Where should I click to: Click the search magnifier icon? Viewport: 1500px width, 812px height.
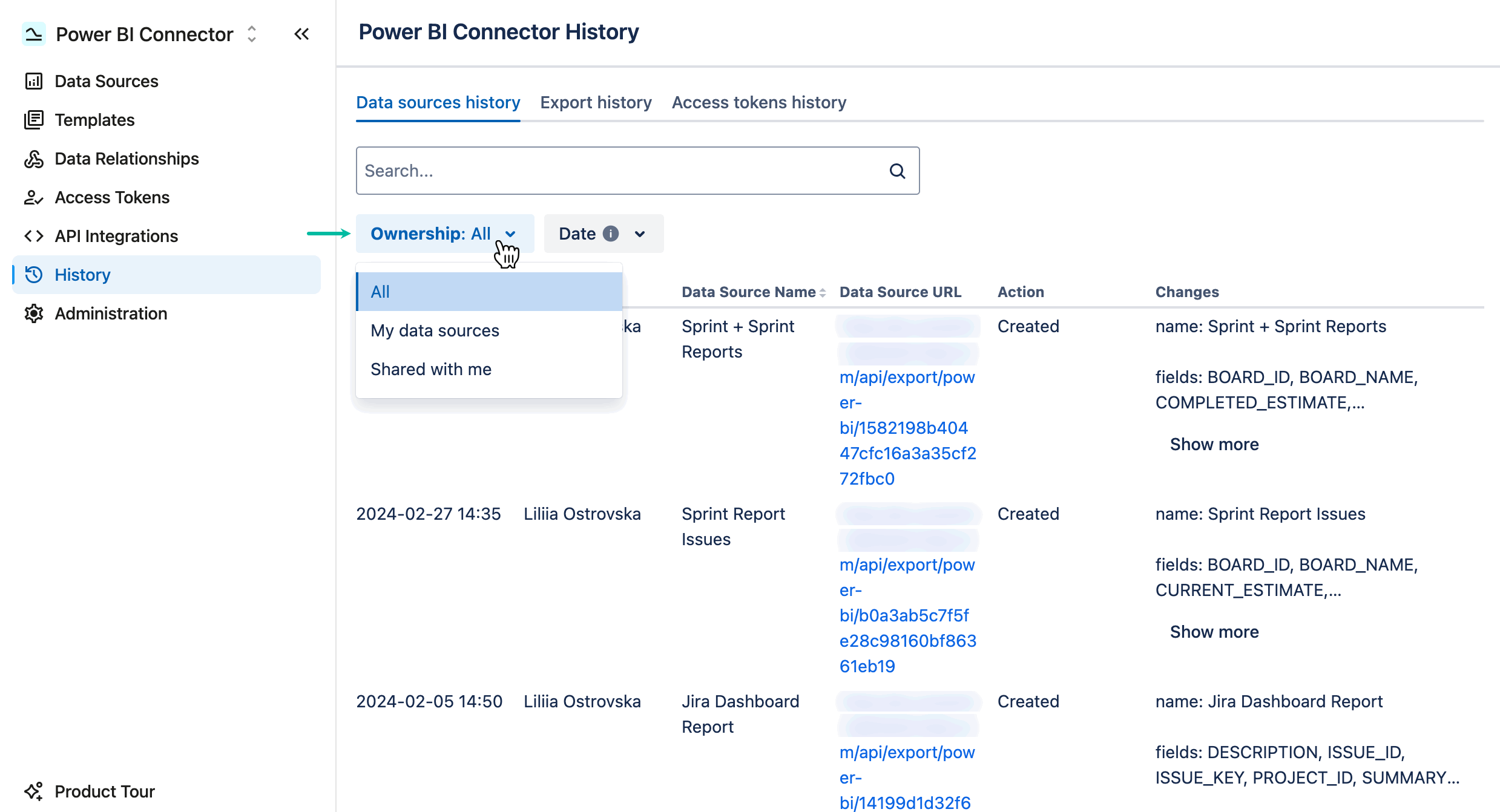point(898,171)
